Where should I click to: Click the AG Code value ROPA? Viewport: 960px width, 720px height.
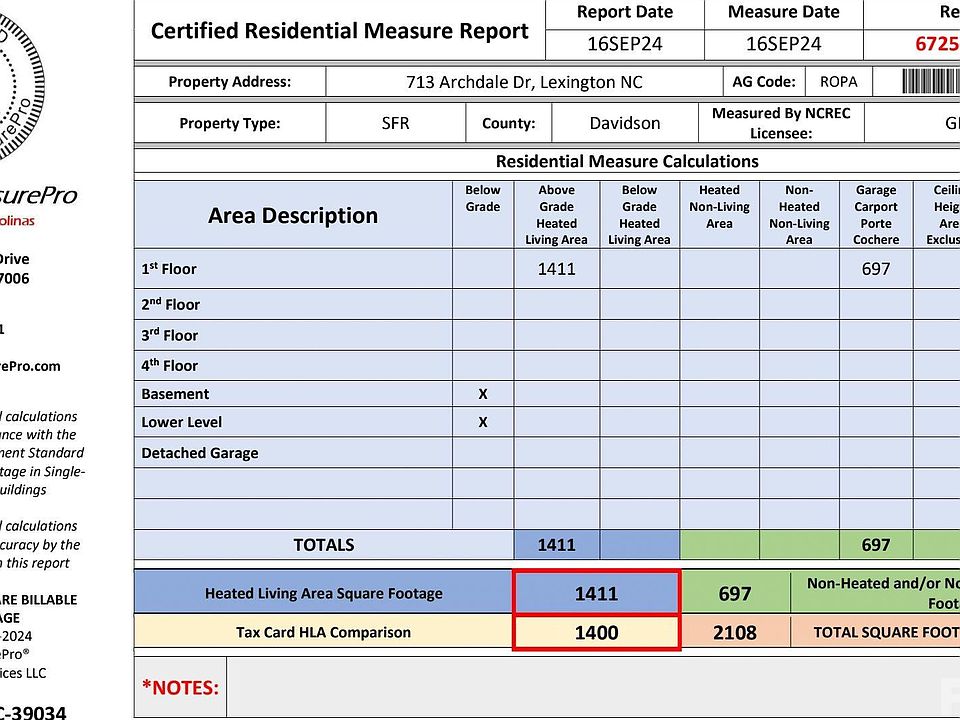point(838,82)
